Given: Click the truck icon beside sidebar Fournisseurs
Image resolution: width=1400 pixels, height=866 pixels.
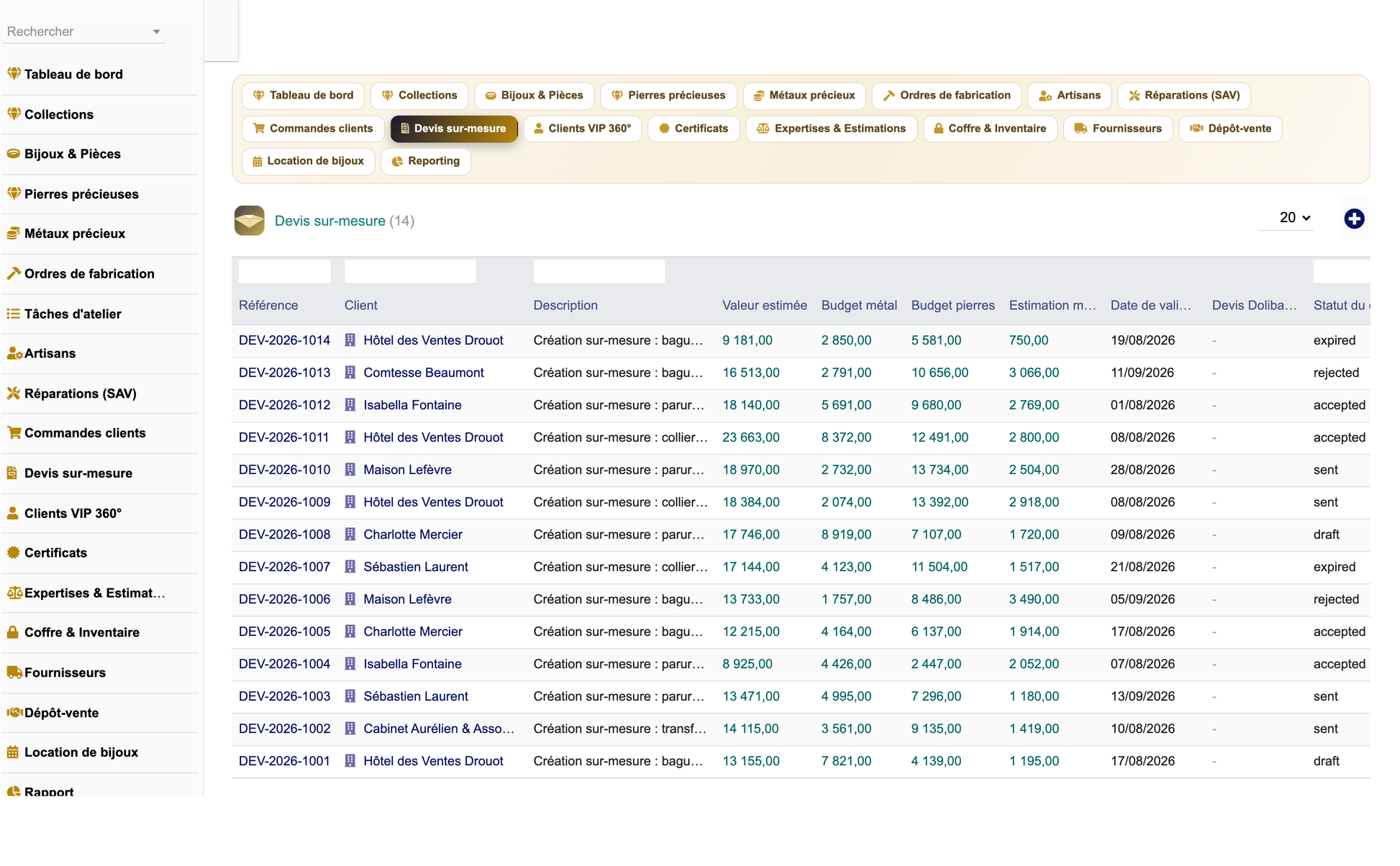Looking at the screenshot, I should [14, 672].
